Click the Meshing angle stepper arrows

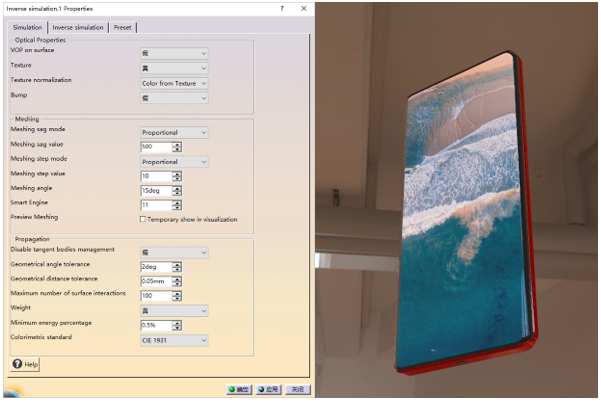coord(177,190)
